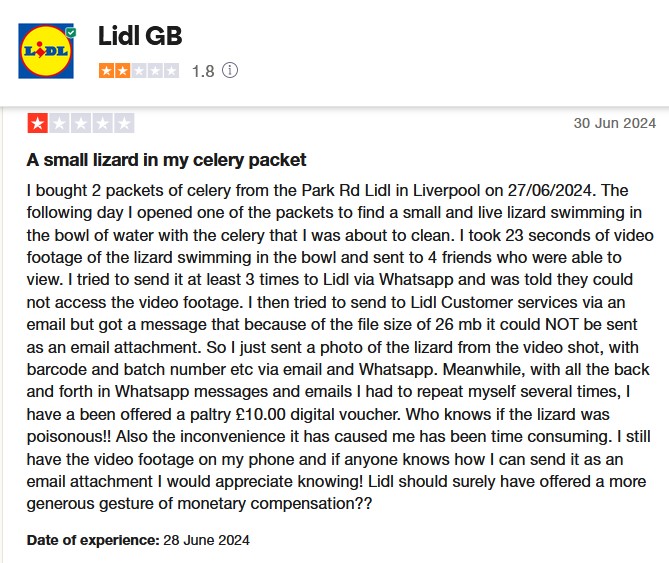Click first orange star in header rating
Viewport: 669px width, 563px height.
107,71
